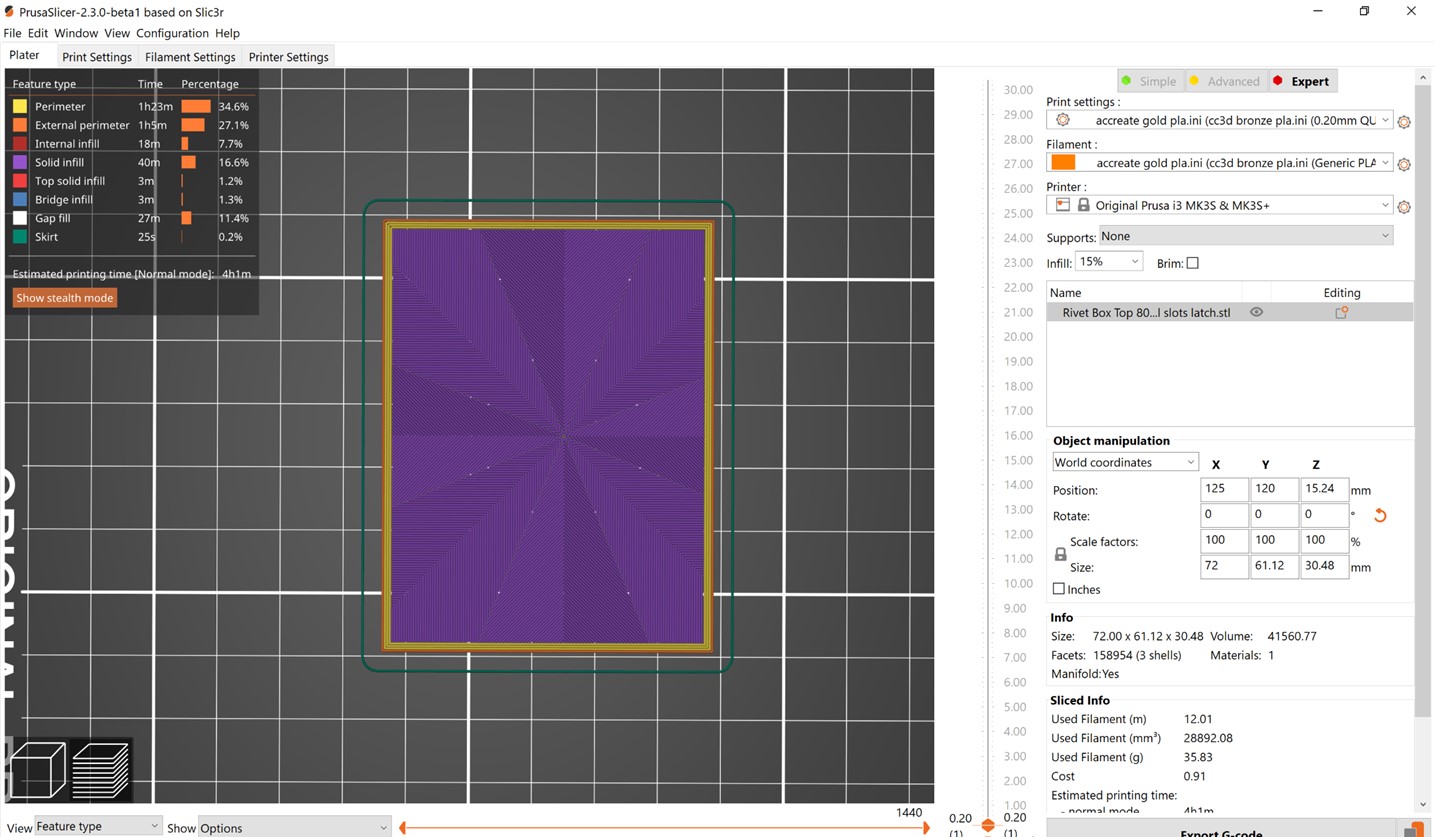Unlock uniform scaling with the padlock icon
Image resolution: width=1435 pixels, height=837 pixels.
click(x=1059, y=554)
